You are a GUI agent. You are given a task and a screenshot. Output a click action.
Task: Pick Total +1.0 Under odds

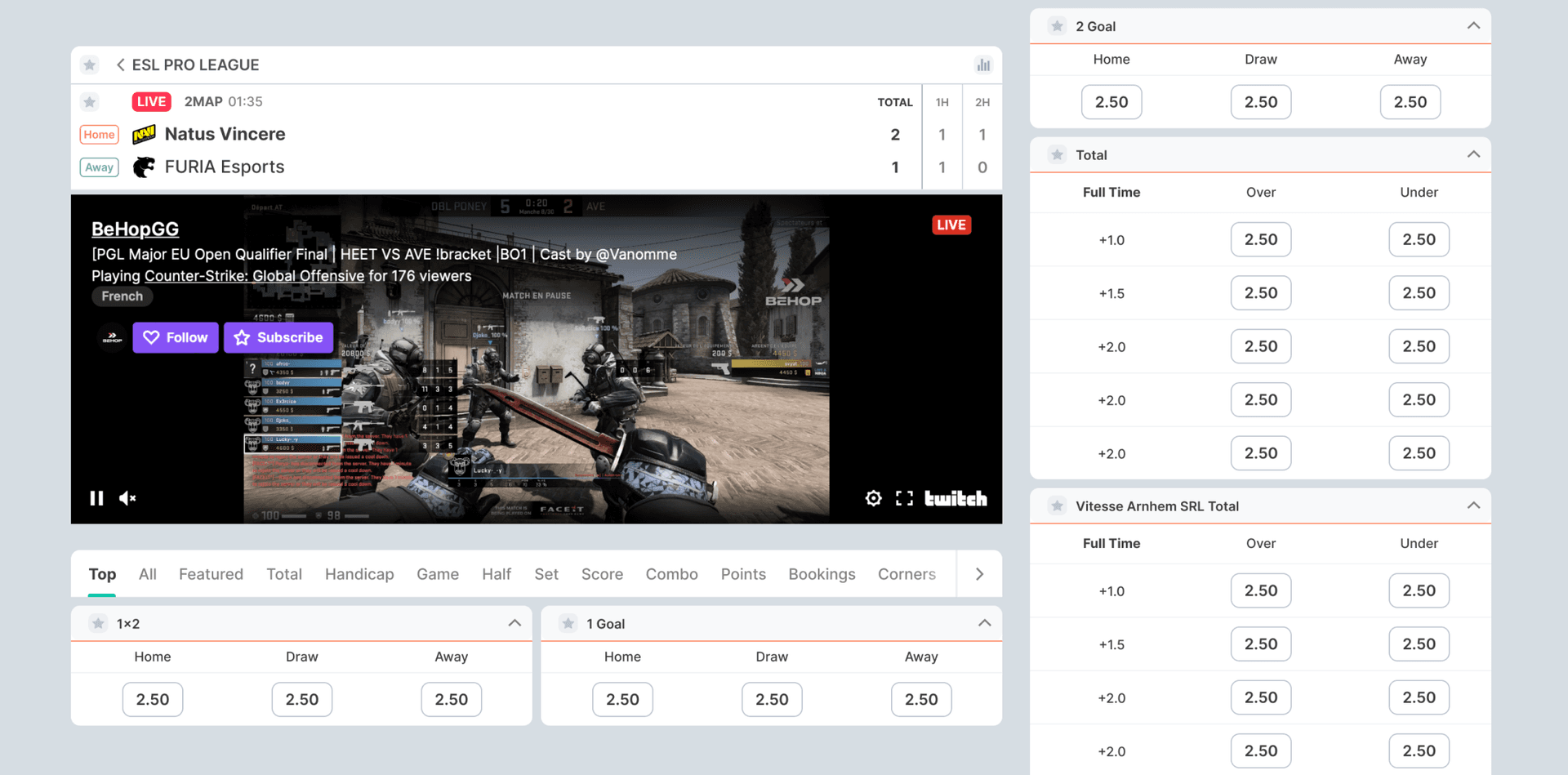click(1419, 239)
